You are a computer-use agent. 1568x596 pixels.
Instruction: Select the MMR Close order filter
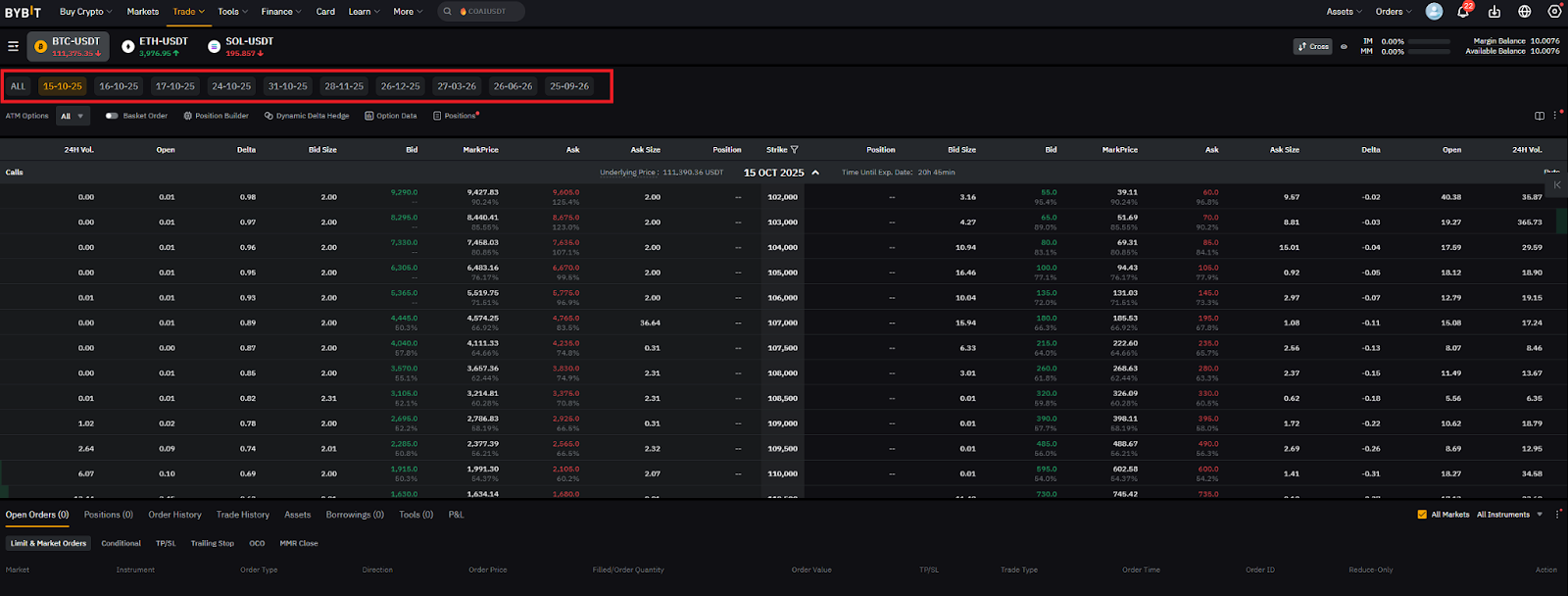[299, 543]
